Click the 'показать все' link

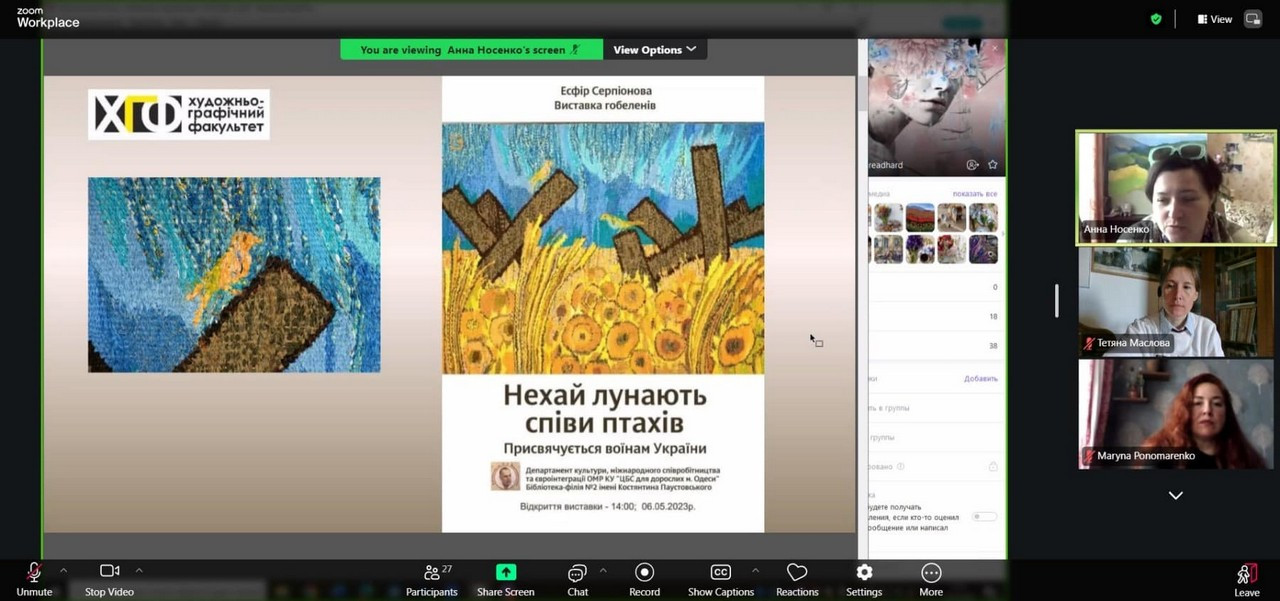(x=974, y=194)
